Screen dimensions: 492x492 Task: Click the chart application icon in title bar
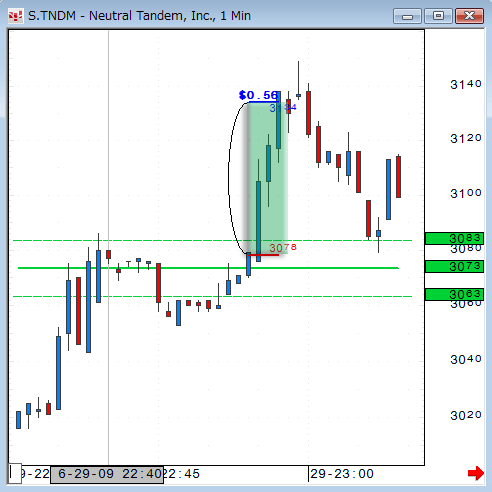point(15,16)
